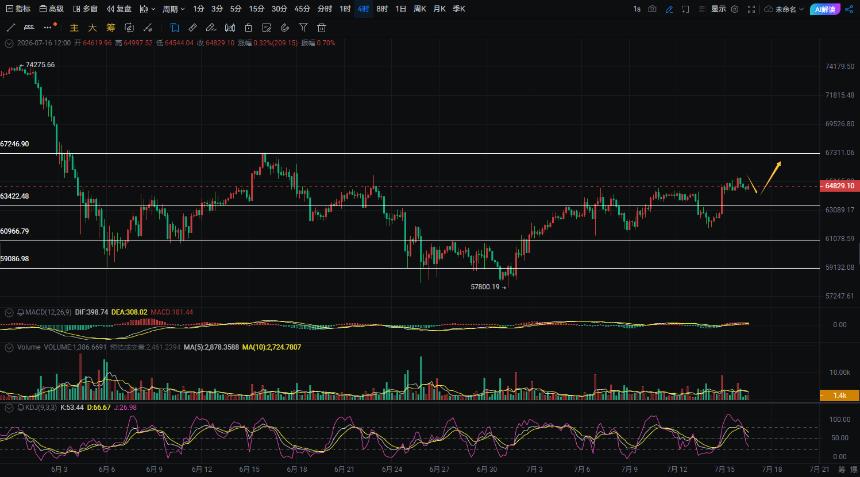Take a chart screenshot with camera icon
860x477 pixels.
point(652,9)
